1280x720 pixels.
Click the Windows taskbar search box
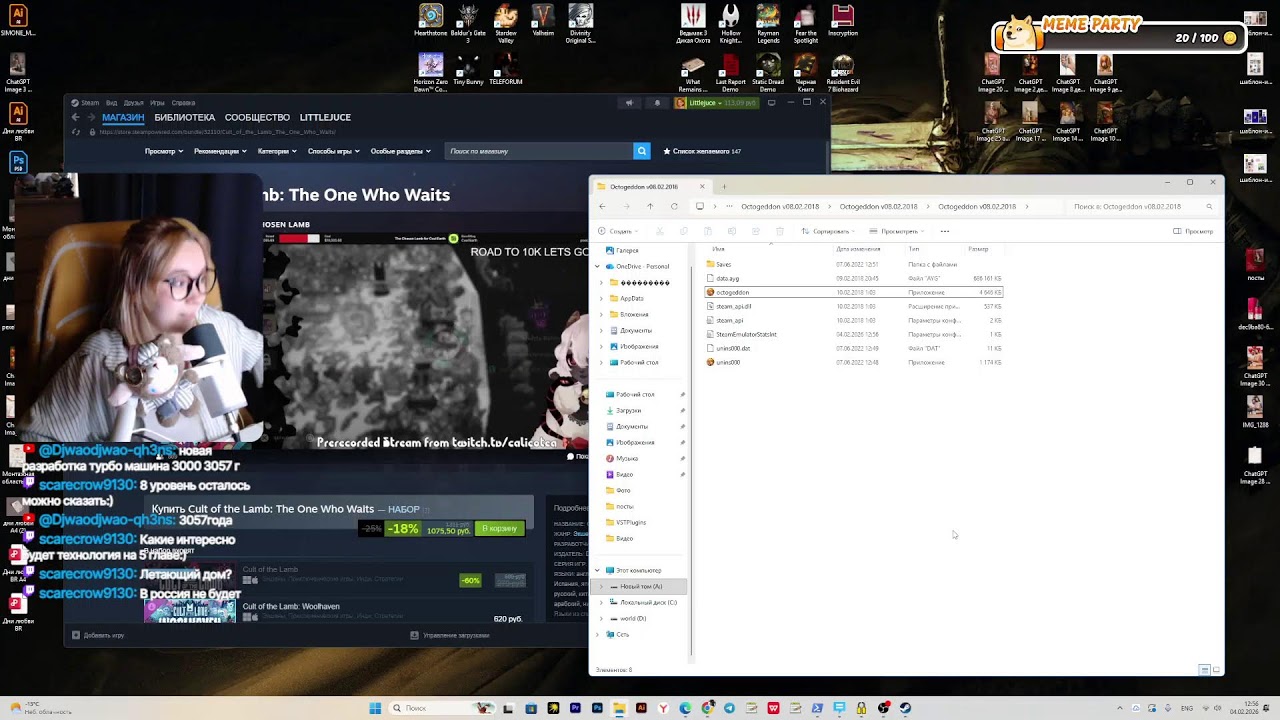(x=440, y=708)
